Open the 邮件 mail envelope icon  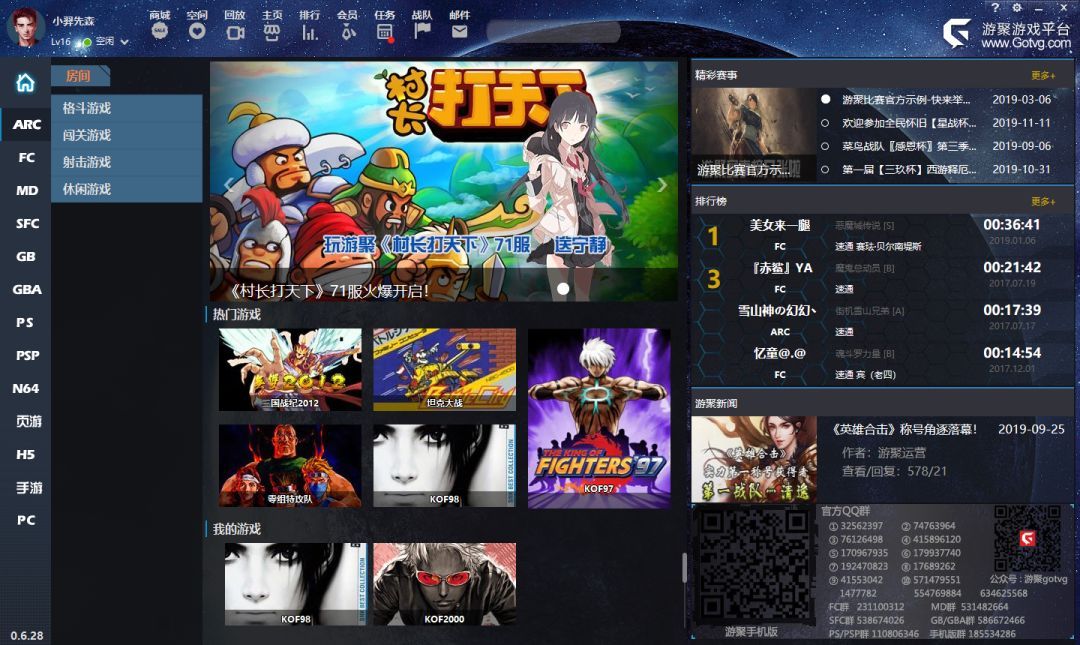(x=459, y=31)
